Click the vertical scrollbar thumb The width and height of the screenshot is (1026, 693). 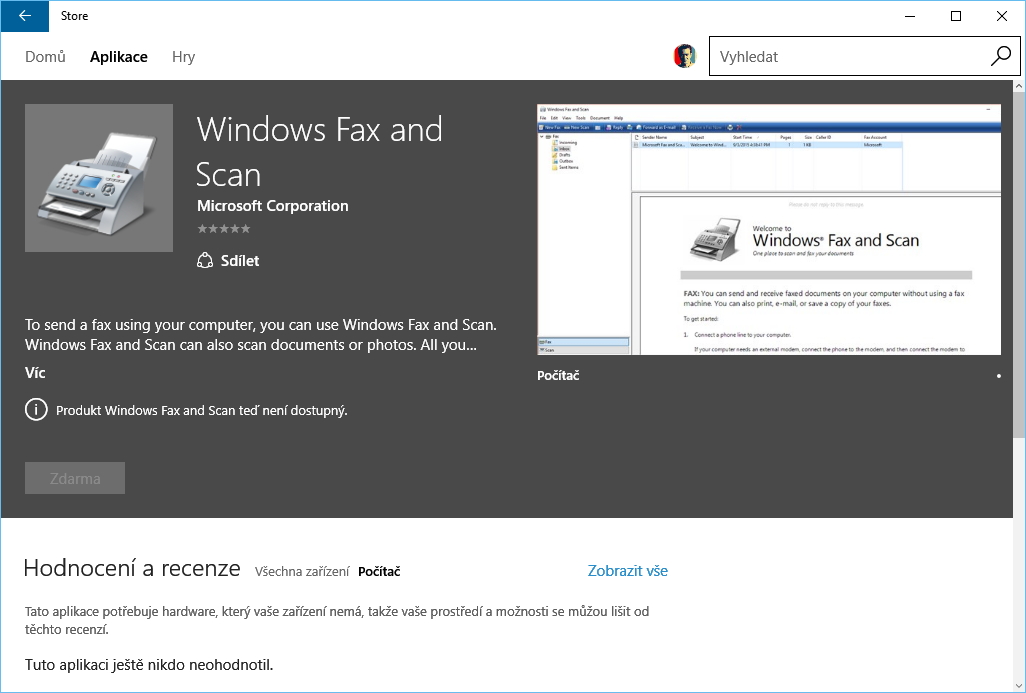pyautogui.click(x=1019, y=265)
